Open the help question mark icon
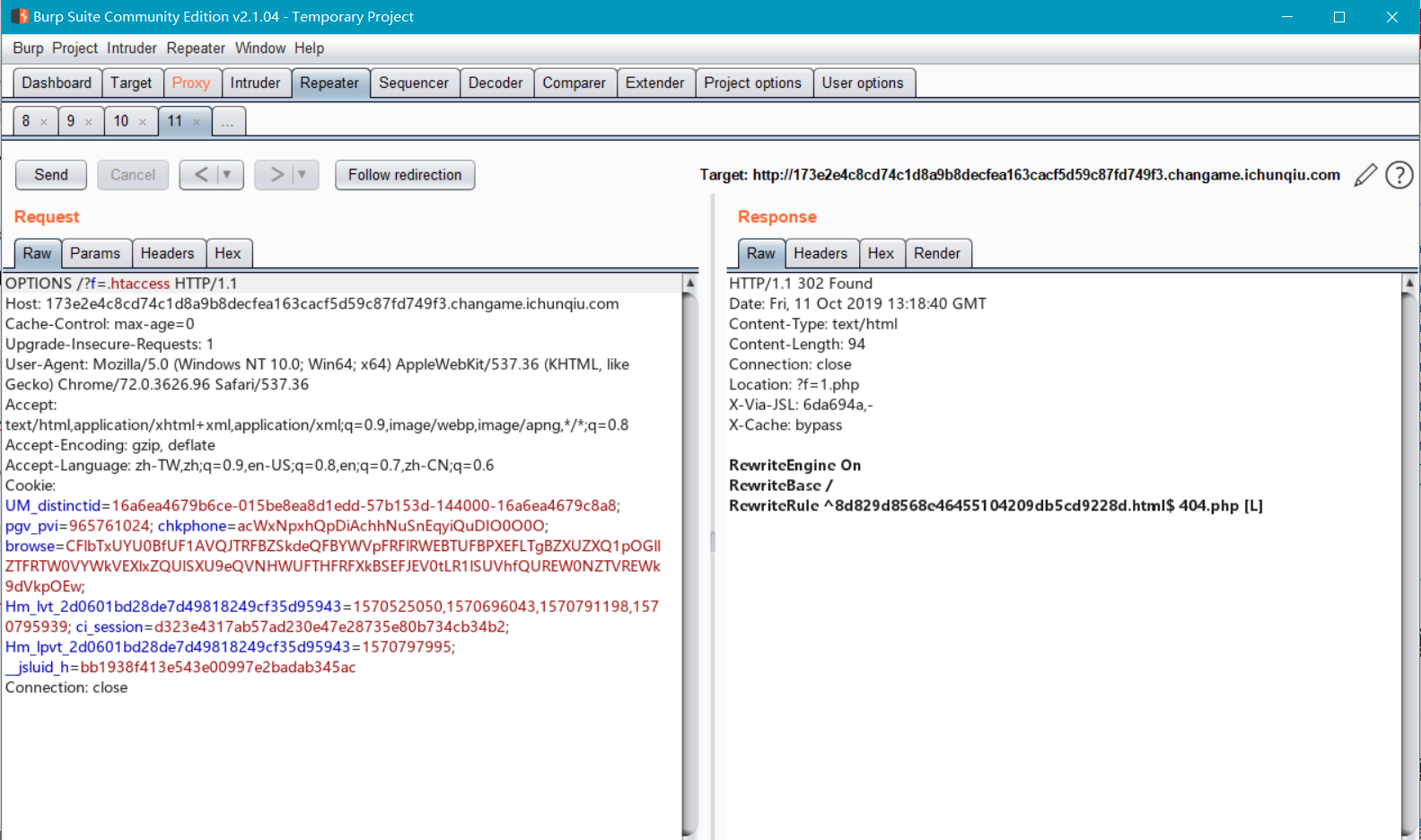 (1399, 175)
